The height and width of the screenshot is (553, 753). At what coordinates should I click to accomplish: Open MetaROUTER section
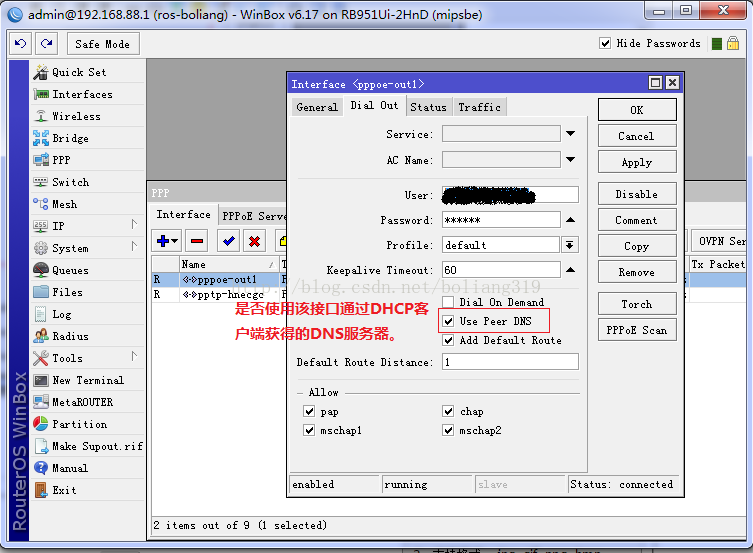[x=88, y=402]
